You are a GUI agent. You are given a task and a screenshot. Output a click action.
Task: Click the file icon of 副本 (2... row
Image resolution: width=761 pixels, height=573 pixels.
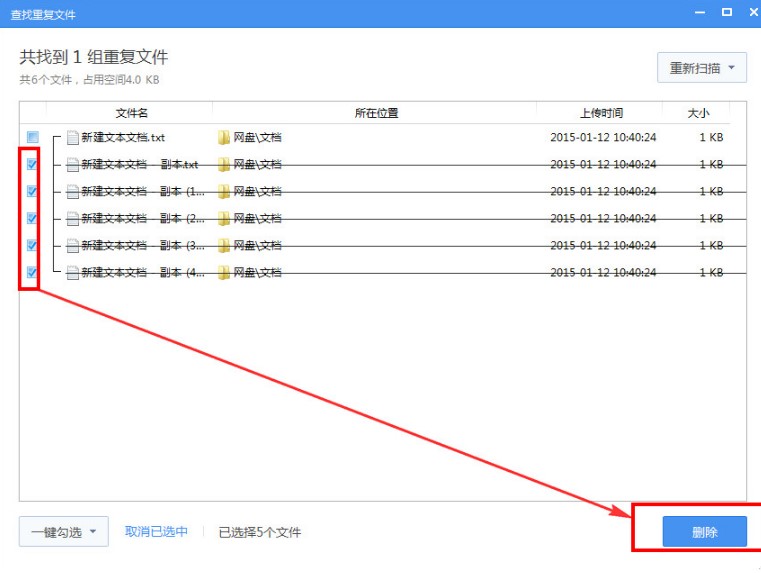click(x=72, y=219)
